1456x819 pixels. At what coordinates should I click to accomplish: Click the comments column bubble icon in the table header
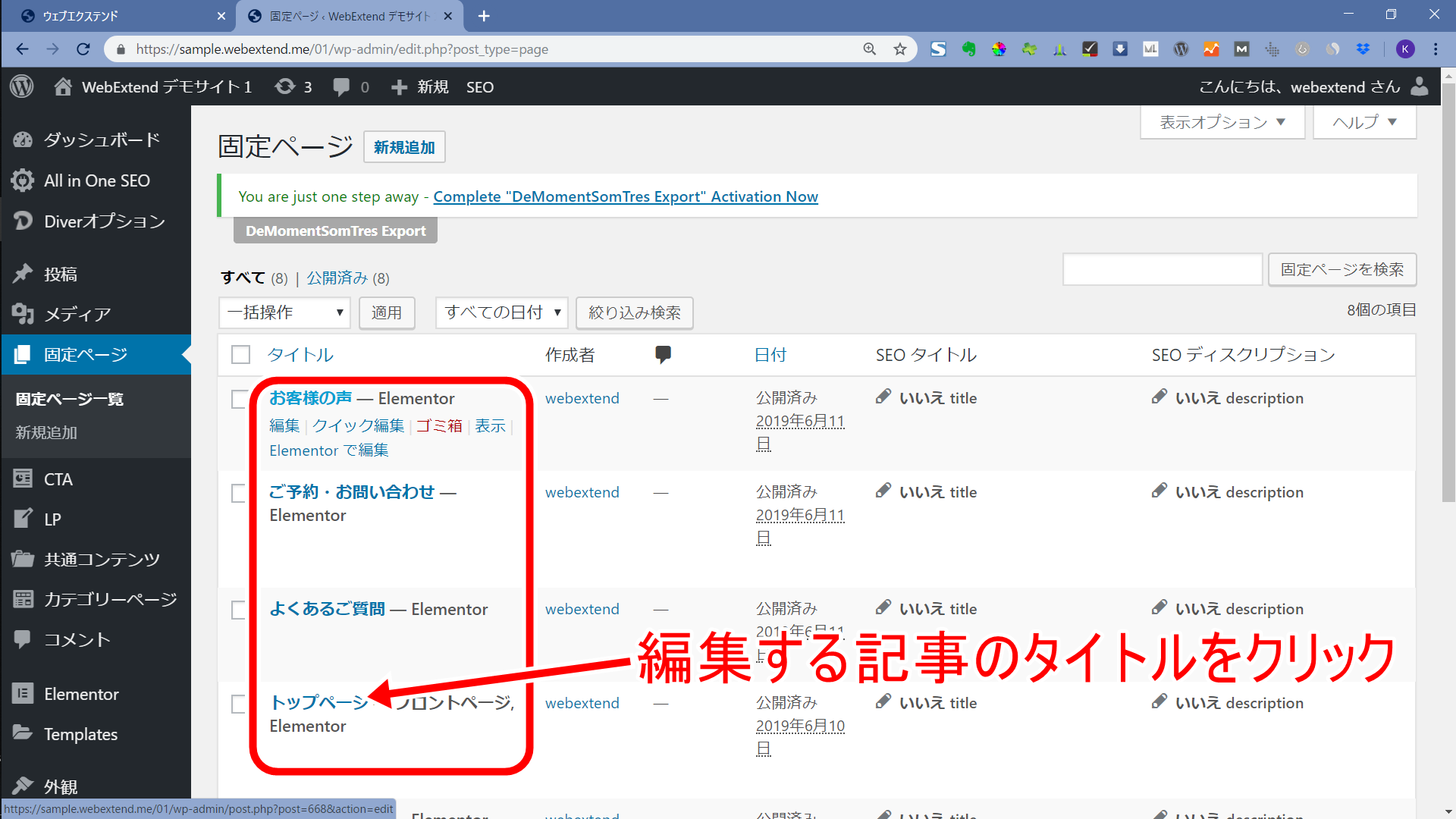663,354
